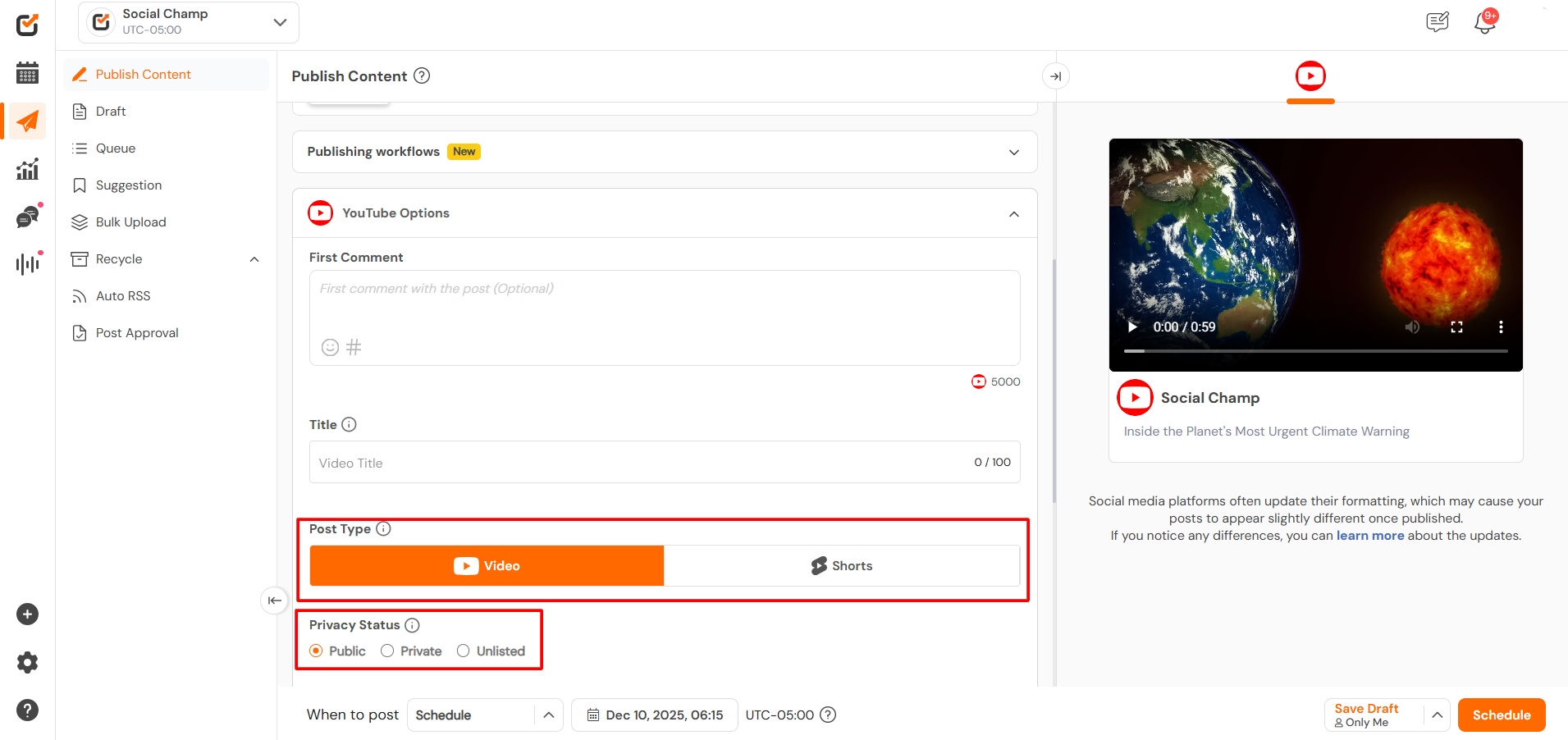The height and width of the screenshot is (740, 1568).
Task: Choose Public privacy status
Action: point(316,651)
